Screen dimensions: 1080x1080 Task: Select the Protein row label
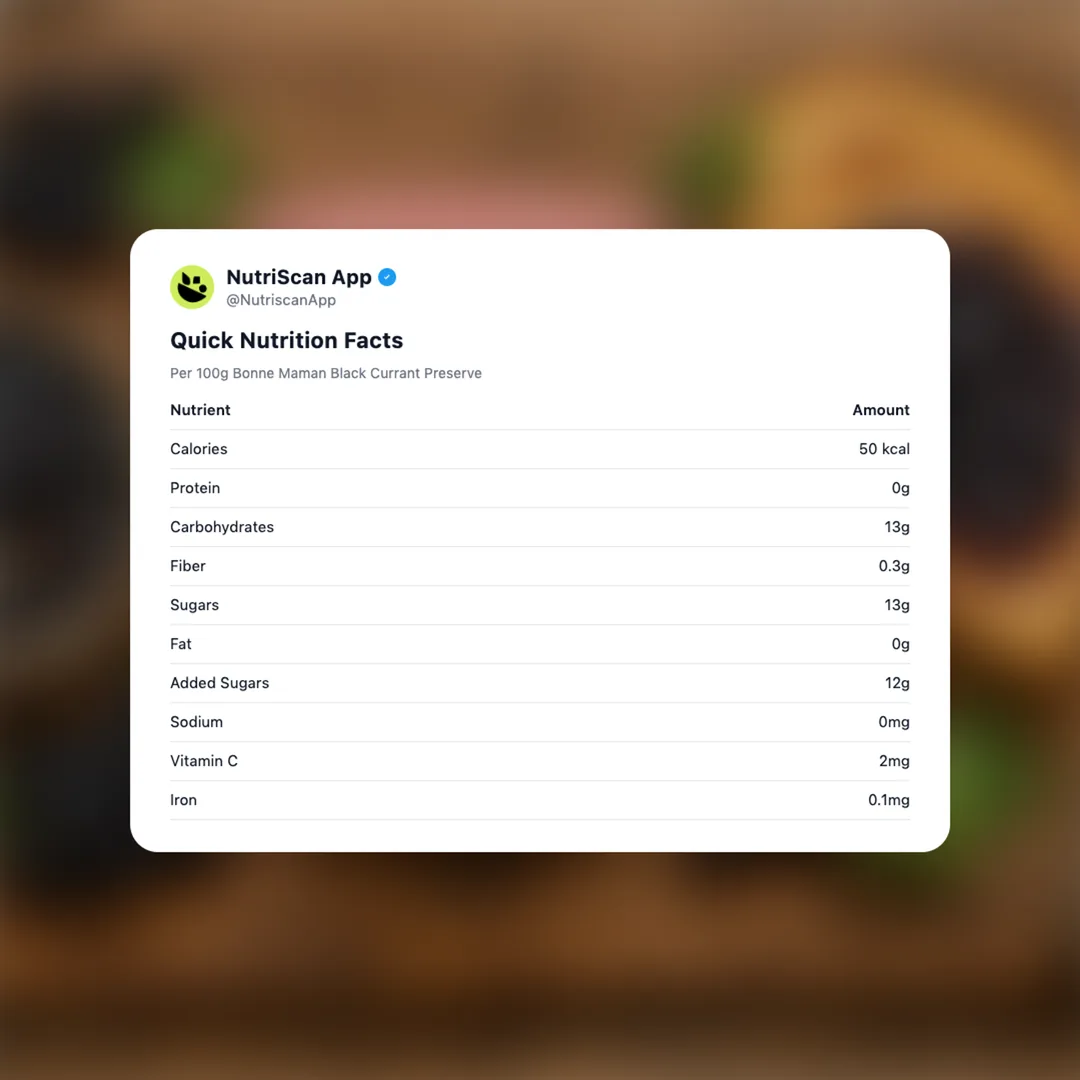[x=195, y=488]
